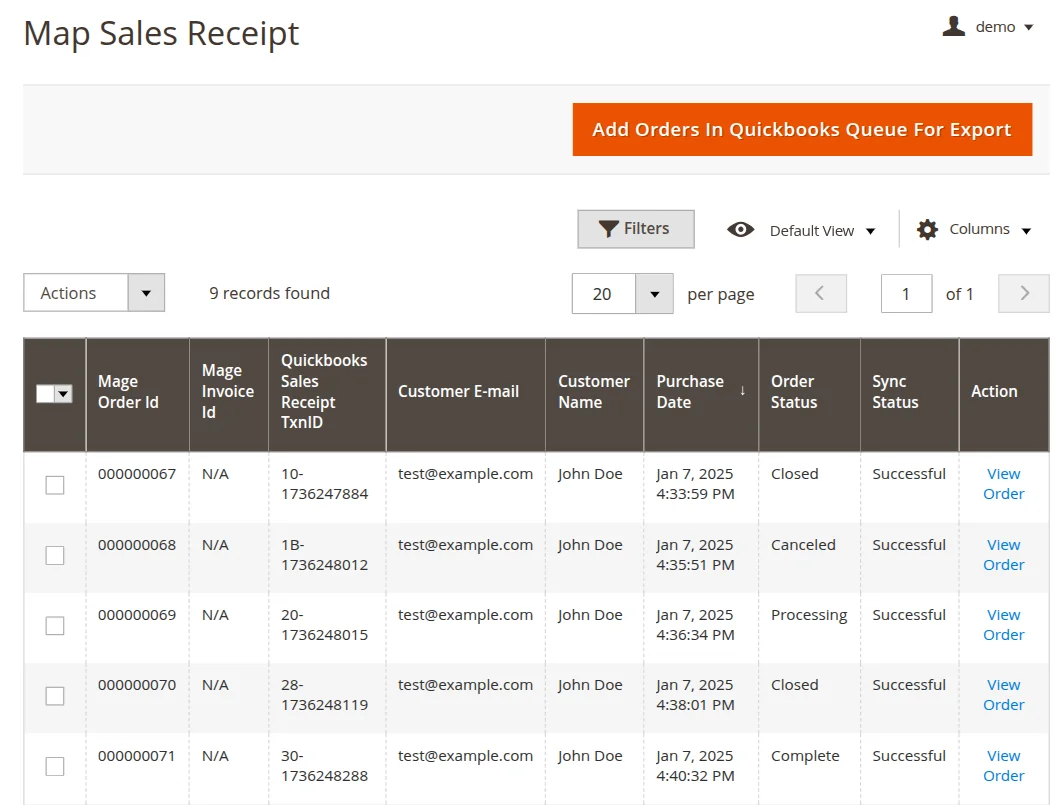The image size is (1059, 805).
Task: Tick checkbox for order 000000069
Action: [55, 626]
